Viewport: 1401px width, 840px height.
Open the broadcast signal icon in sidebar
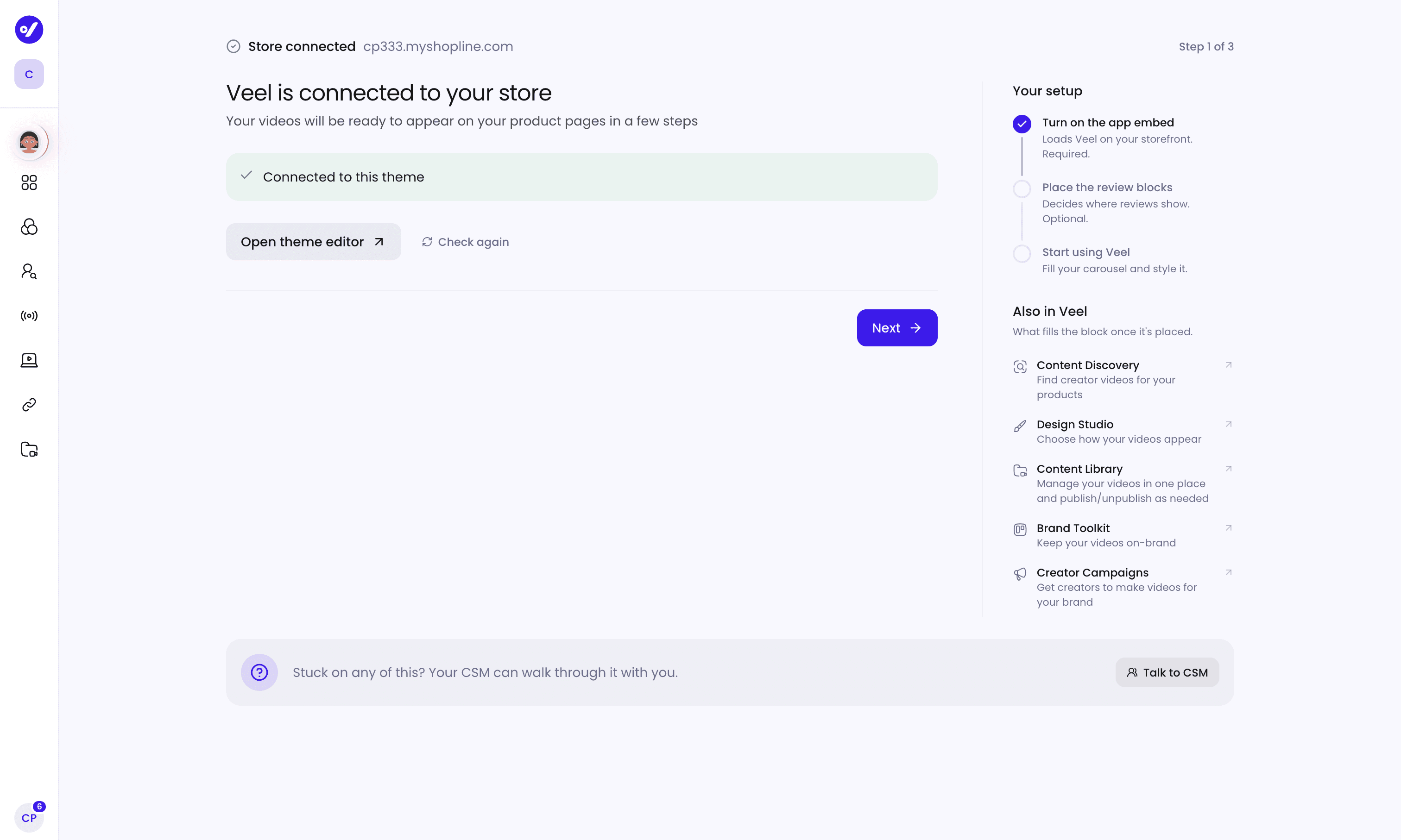pyautogui.click(x=29, y=316)
